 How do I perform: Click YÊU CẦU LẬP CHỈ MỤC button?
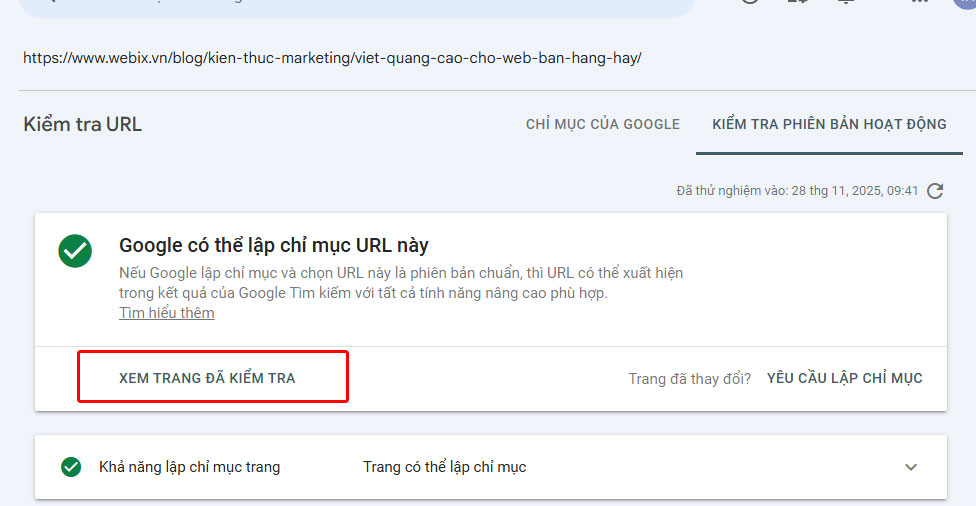pyautogui.click(x=844, y=378)
